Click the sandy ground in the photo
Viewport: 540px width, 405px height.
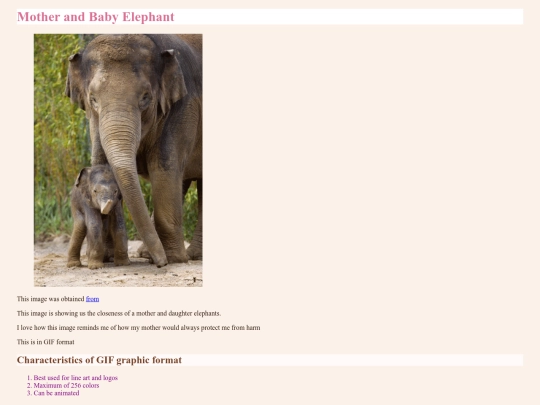tap(118, 274)
